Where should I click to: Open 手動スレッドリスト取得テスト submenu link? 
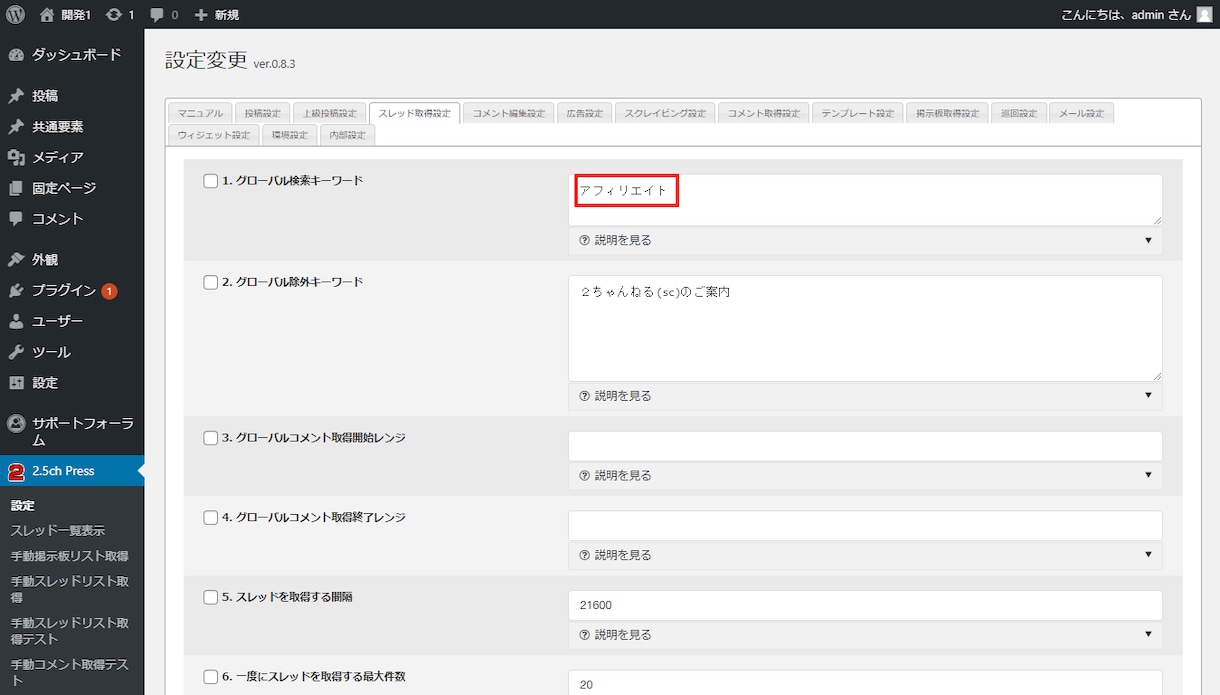(69, 631)
